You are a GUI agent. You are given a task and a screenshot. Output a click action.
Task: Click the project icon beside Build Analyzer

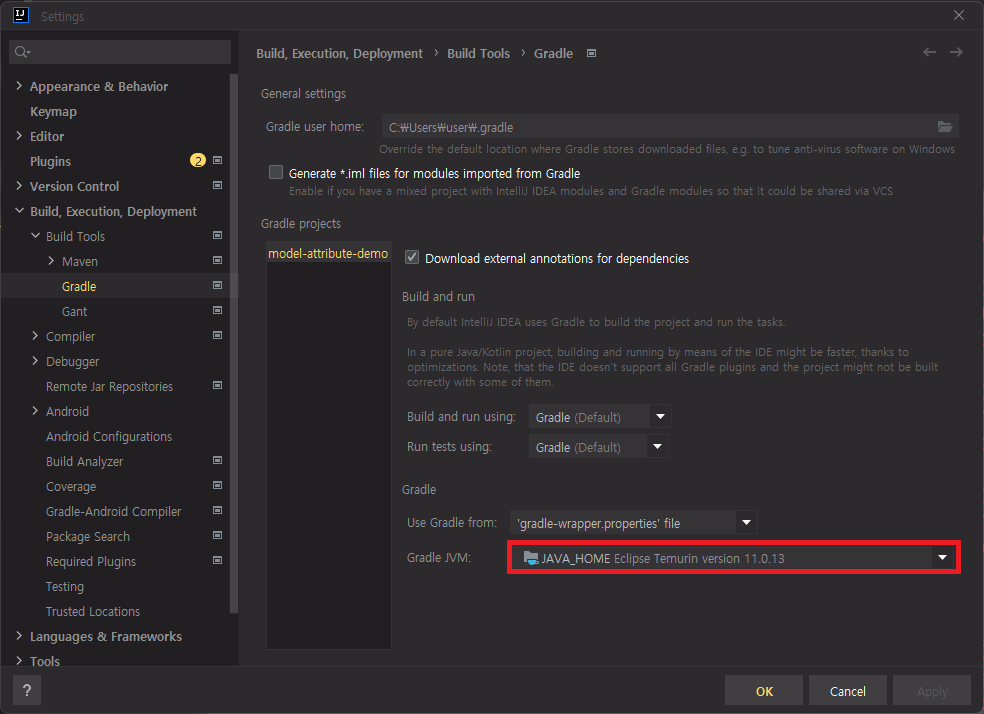click(218, 461)
